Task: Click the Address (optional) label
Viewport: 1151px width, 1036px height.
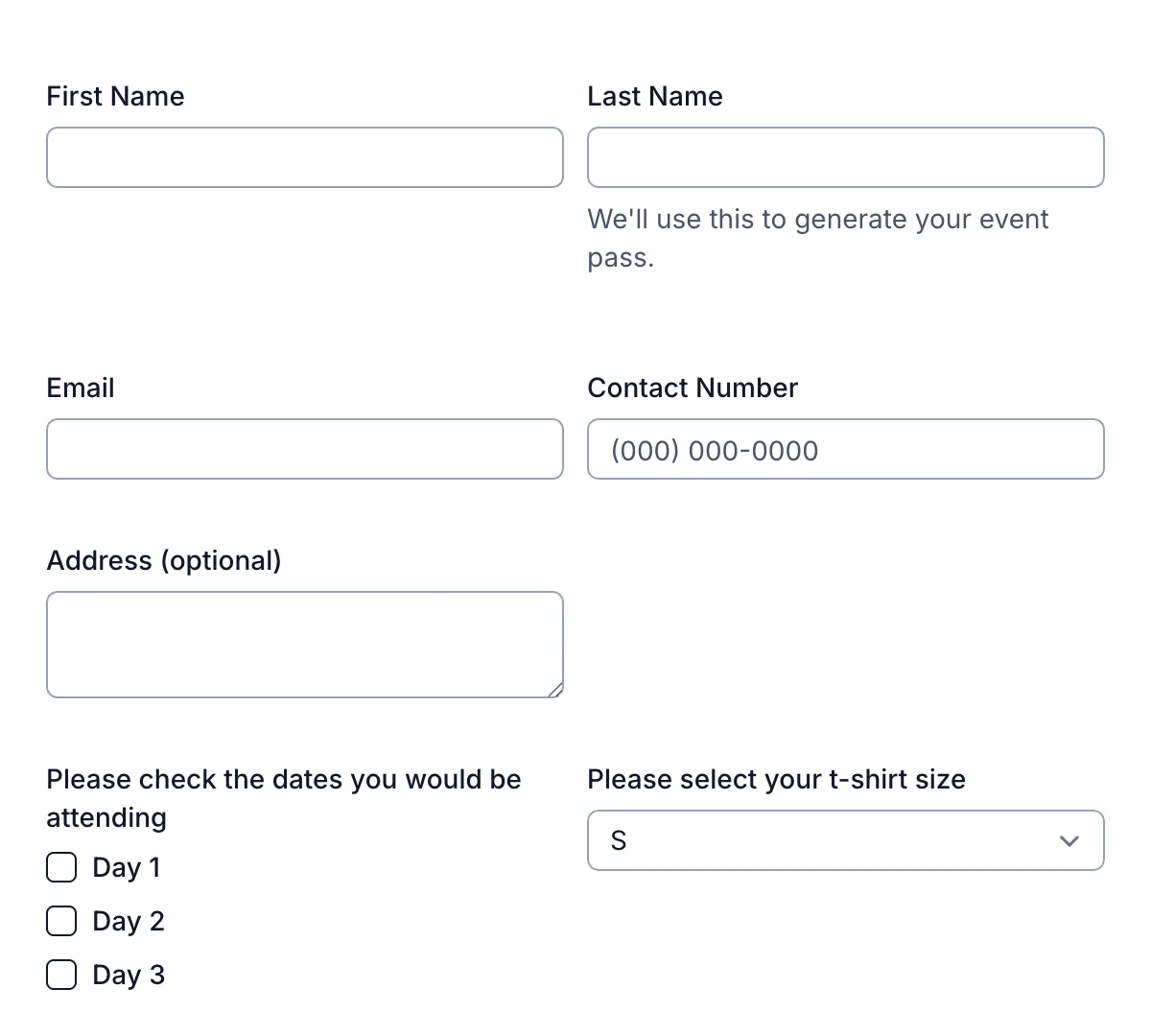Action: 164,560
